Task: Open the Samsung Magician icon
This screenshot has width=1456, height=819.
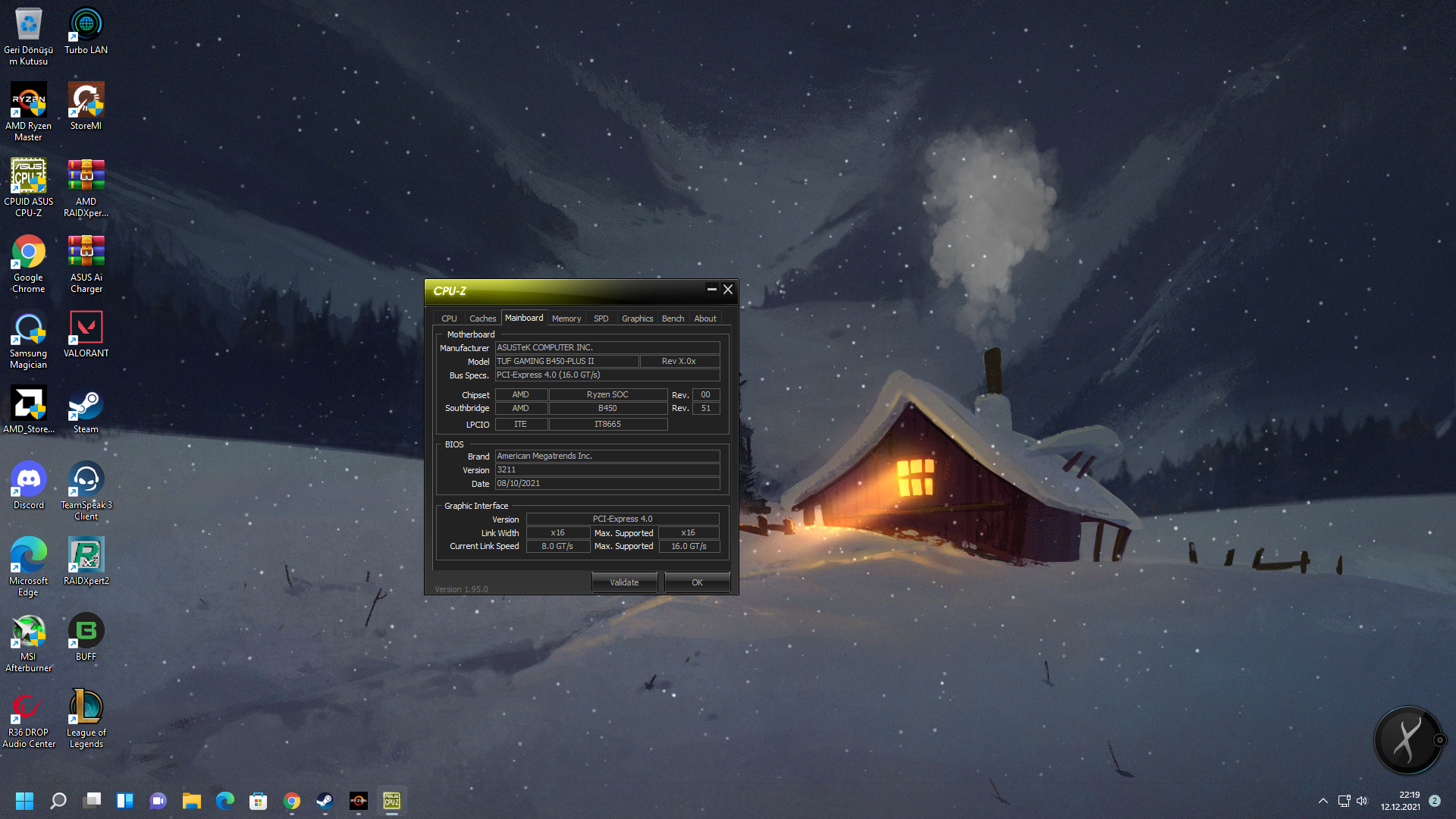Action: 28,328
